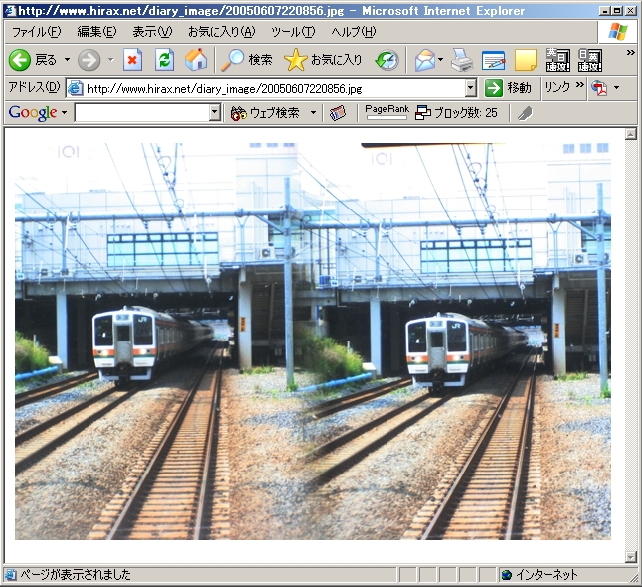Click the Print icon
This screenshot has height=587, width=642.
point(461,60)
